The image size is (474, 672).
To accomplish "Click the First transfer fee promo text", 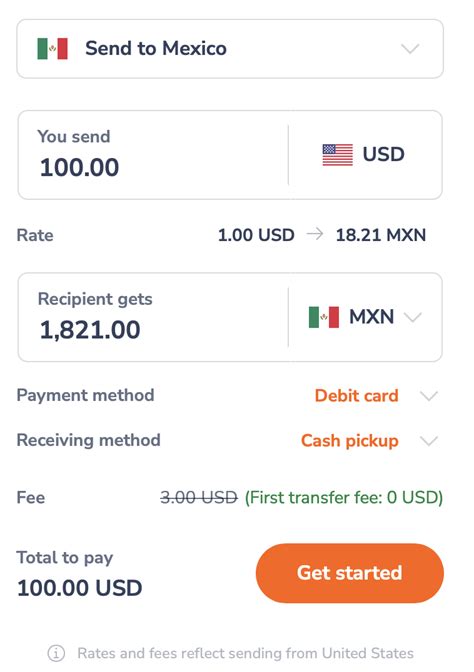I will (344, 498).
